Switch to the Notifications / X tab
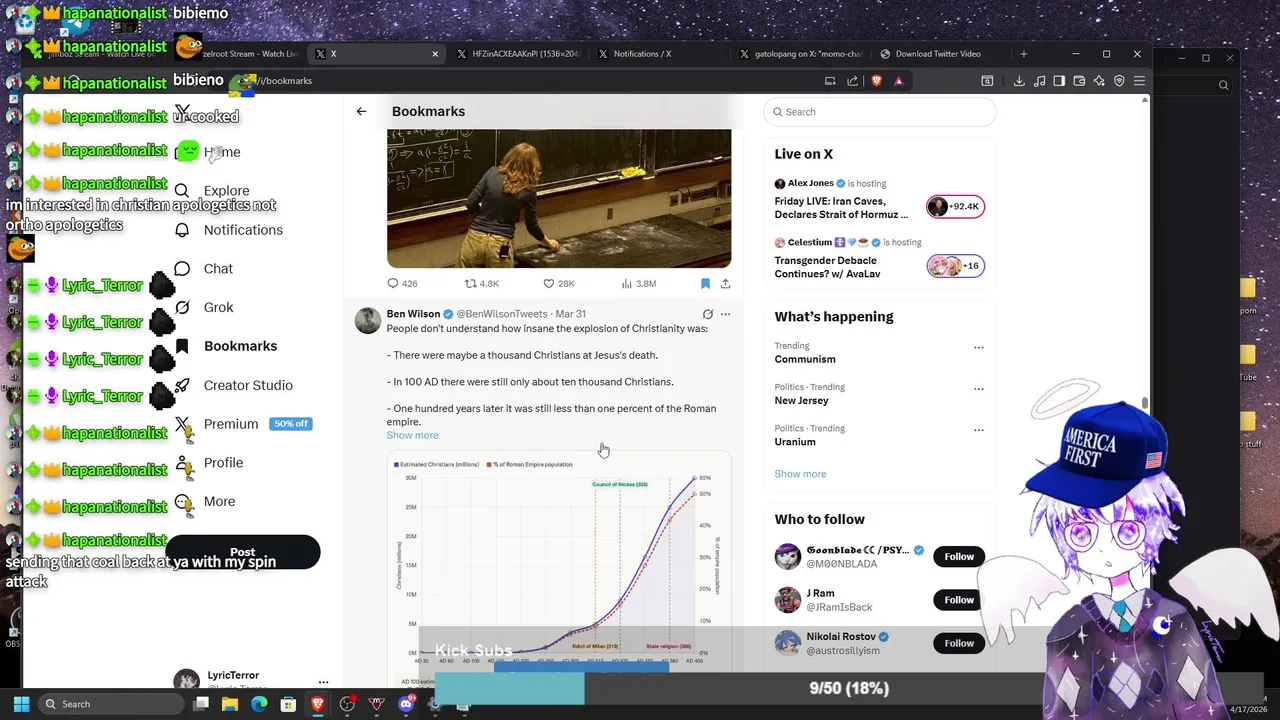 pos(660,54)
